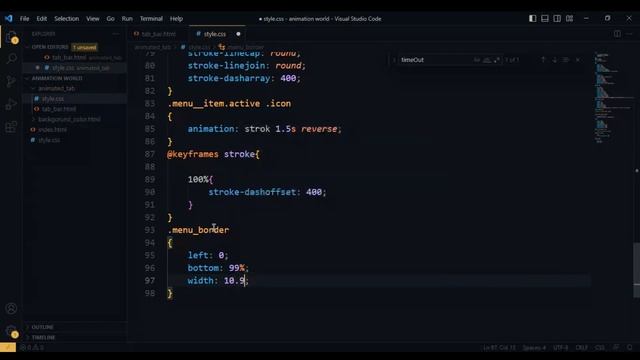This screenshot has width=640, height=360.
Task: Click the editor vertical scrollbar thumb
Action: [636, 269]
